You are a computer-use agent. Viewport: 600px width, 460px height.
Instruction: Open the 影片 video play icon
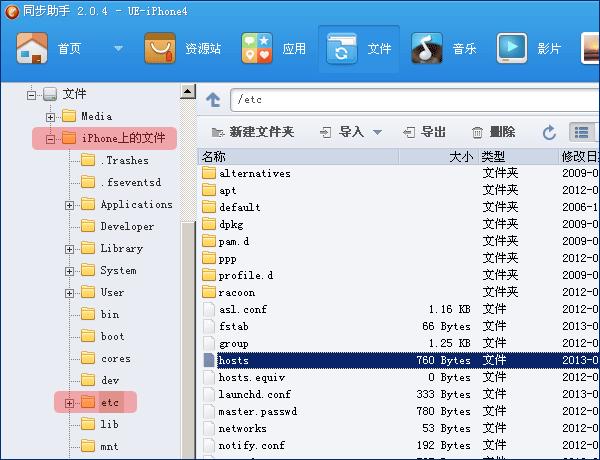pos(512,48)
